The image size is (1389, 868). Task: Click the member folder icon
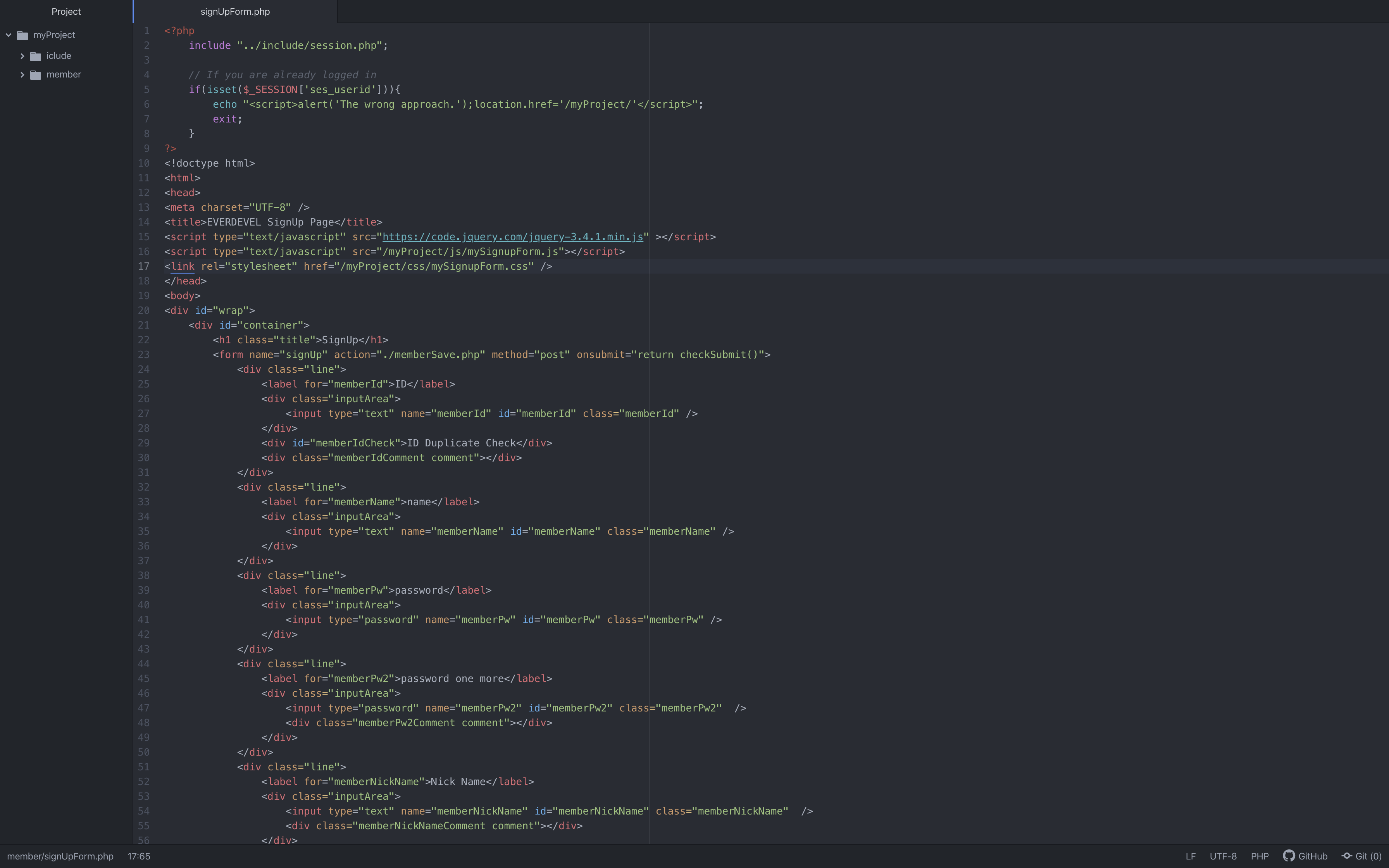(36, 75)
